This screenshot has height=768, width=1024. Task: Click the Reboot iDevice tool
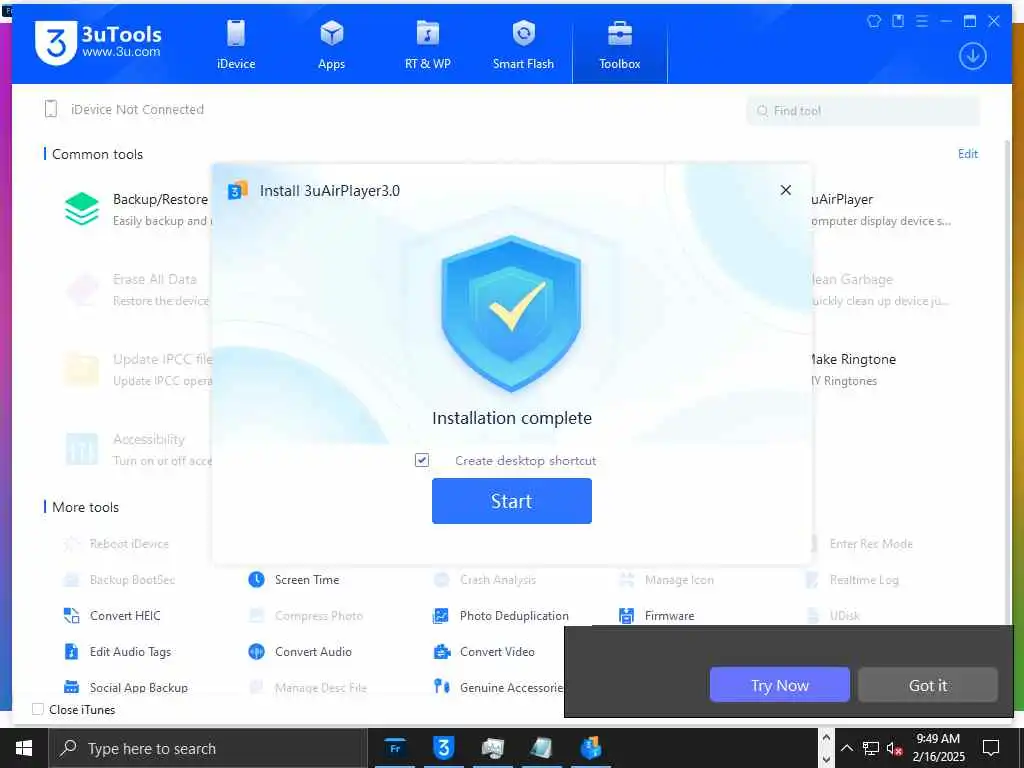[x=116, y=544]
